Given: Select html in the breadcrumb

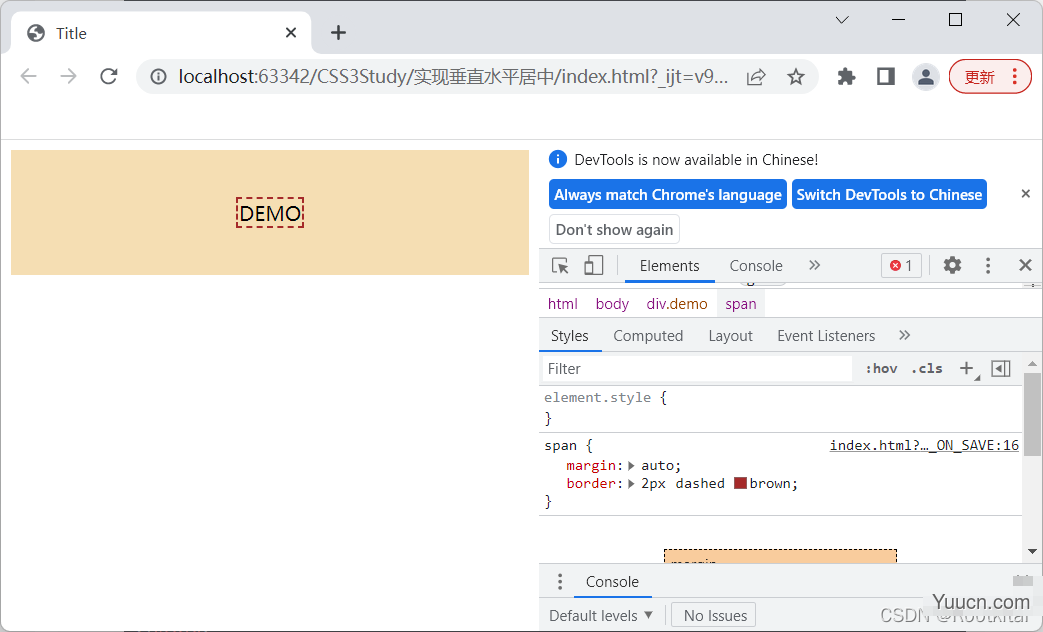Looking at the screenshot, I should 562,304.
